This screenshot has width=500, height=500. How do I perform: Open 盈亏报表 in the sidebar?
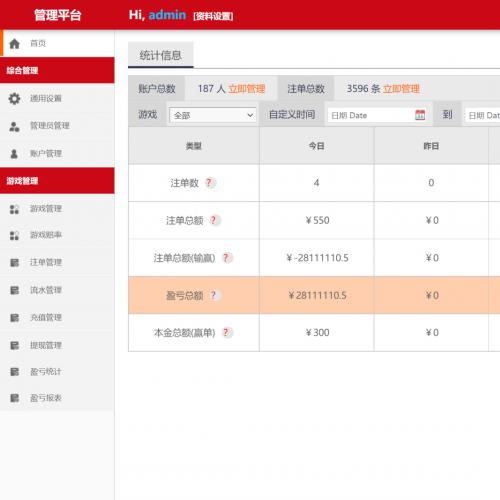coord(57,398)
